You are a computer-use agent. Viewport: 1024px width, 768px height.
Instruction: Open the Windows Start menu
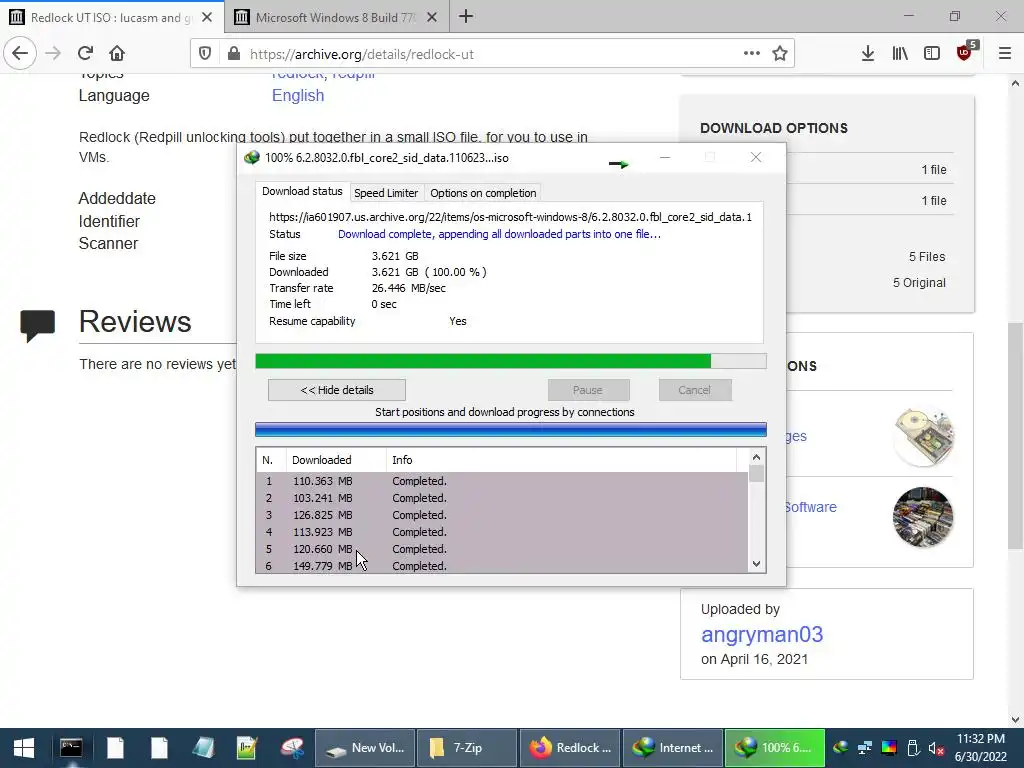[24, 748]
